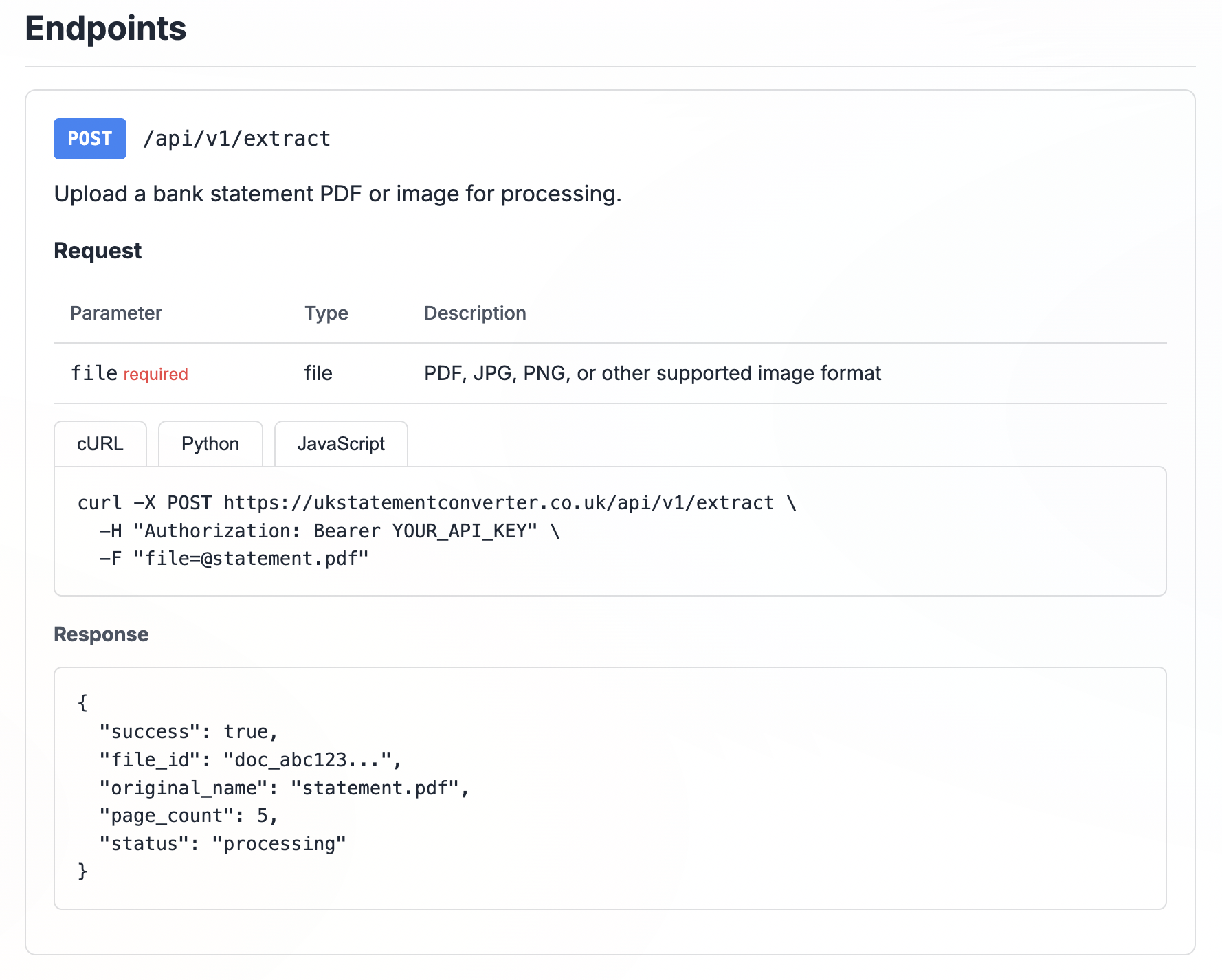Click the required label next to file

pos(155,374)
